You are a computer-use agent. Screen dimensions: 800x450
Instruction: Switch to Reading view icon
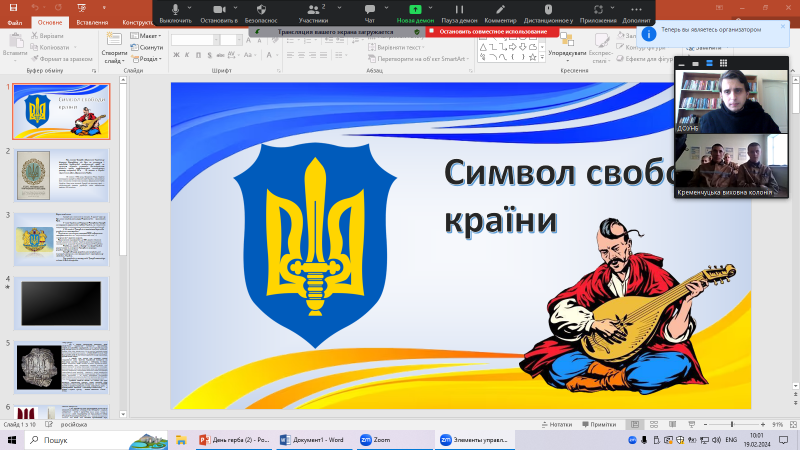tap(672, 424)
